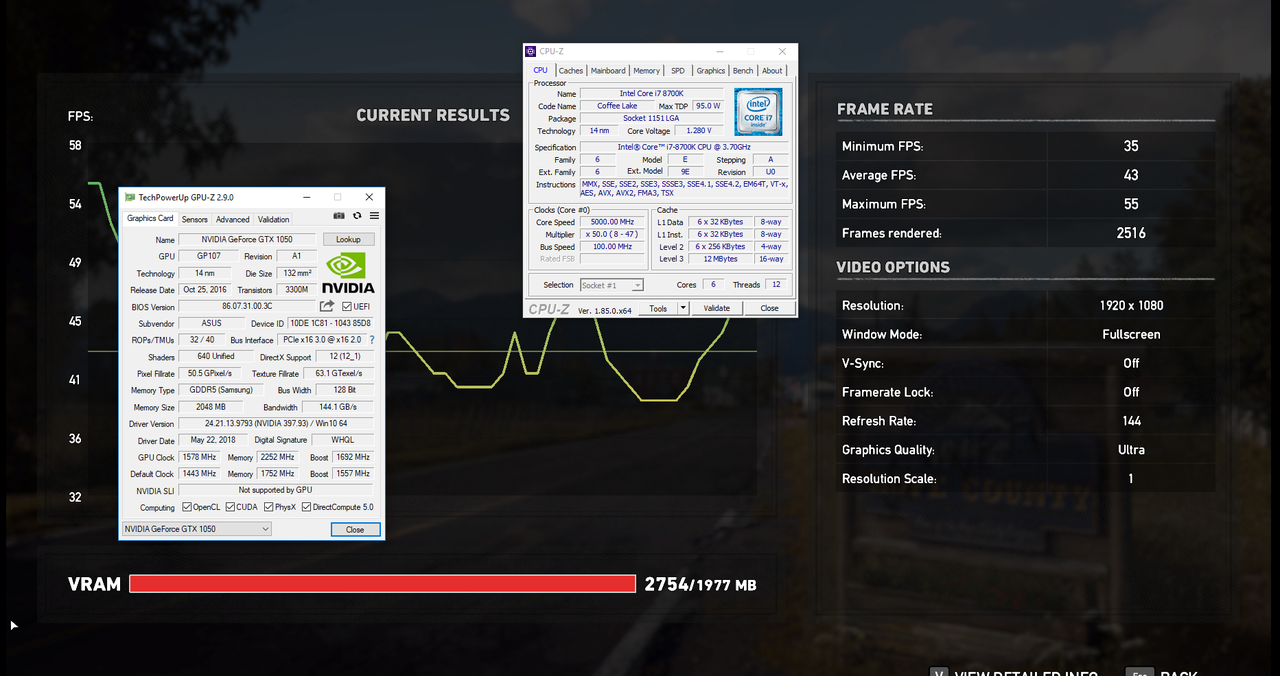Toggle the DirectCompute 5.0 checkbox
This screenshot has width=1280, height=676.
307,507
